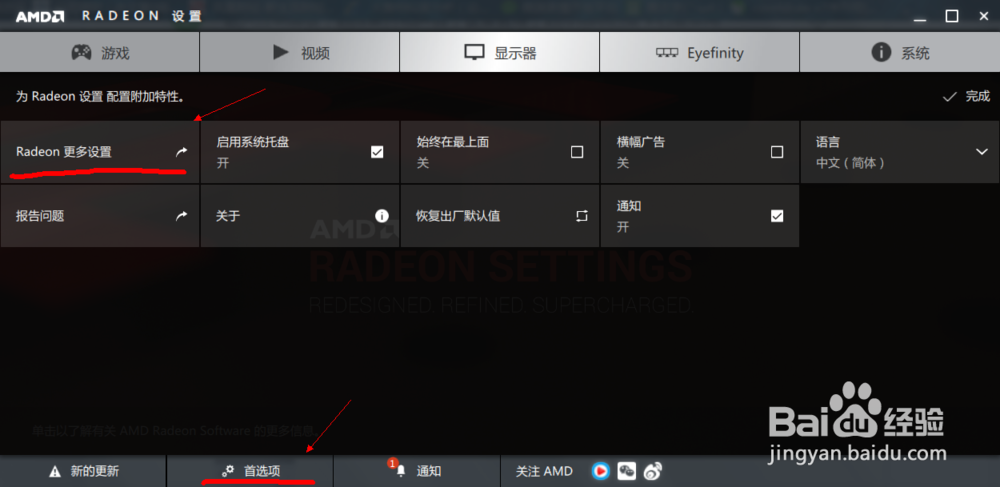Go to the 系统 tab

pos(900,52)
